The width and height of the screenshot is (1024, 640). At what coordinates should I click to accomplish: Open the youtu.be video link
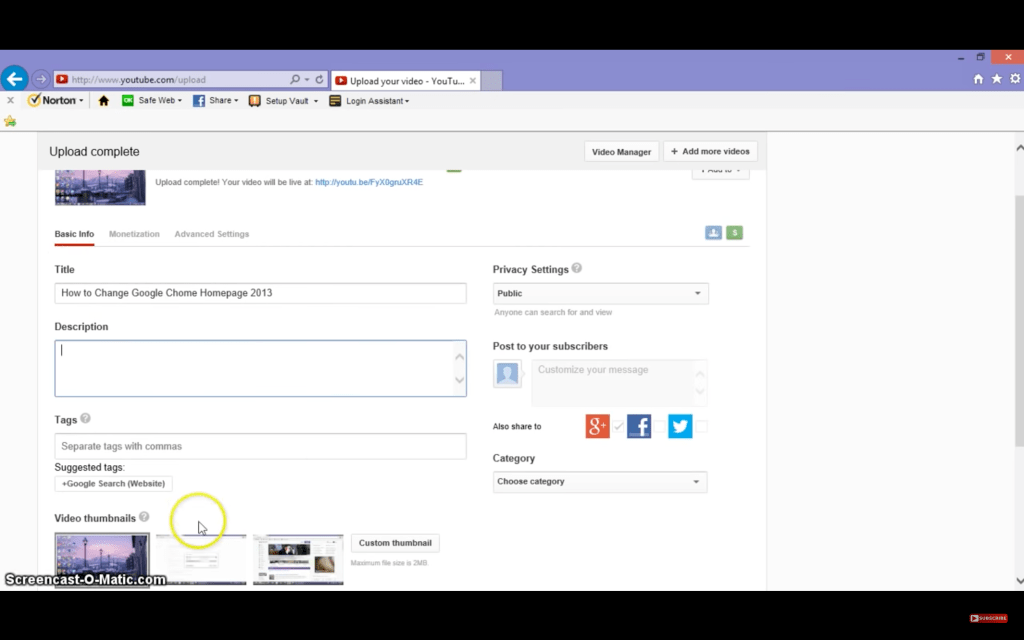point(368,182)
